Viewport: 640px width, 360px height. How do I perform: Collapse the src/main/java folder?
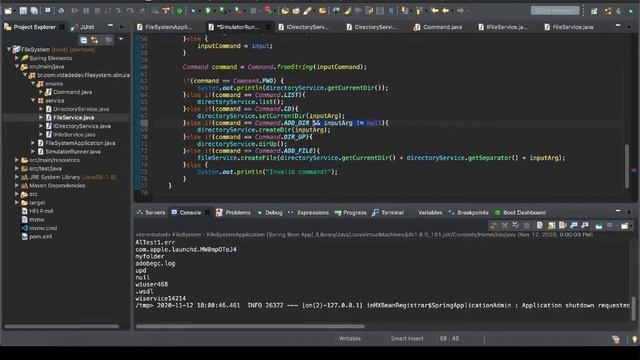point(17,67)
